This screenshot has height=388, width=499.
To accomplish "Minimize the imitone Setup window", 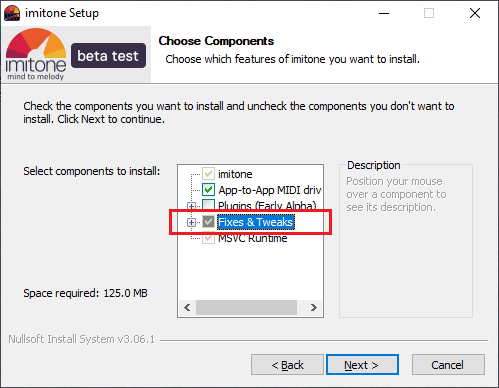I will (x=384, y=13).
